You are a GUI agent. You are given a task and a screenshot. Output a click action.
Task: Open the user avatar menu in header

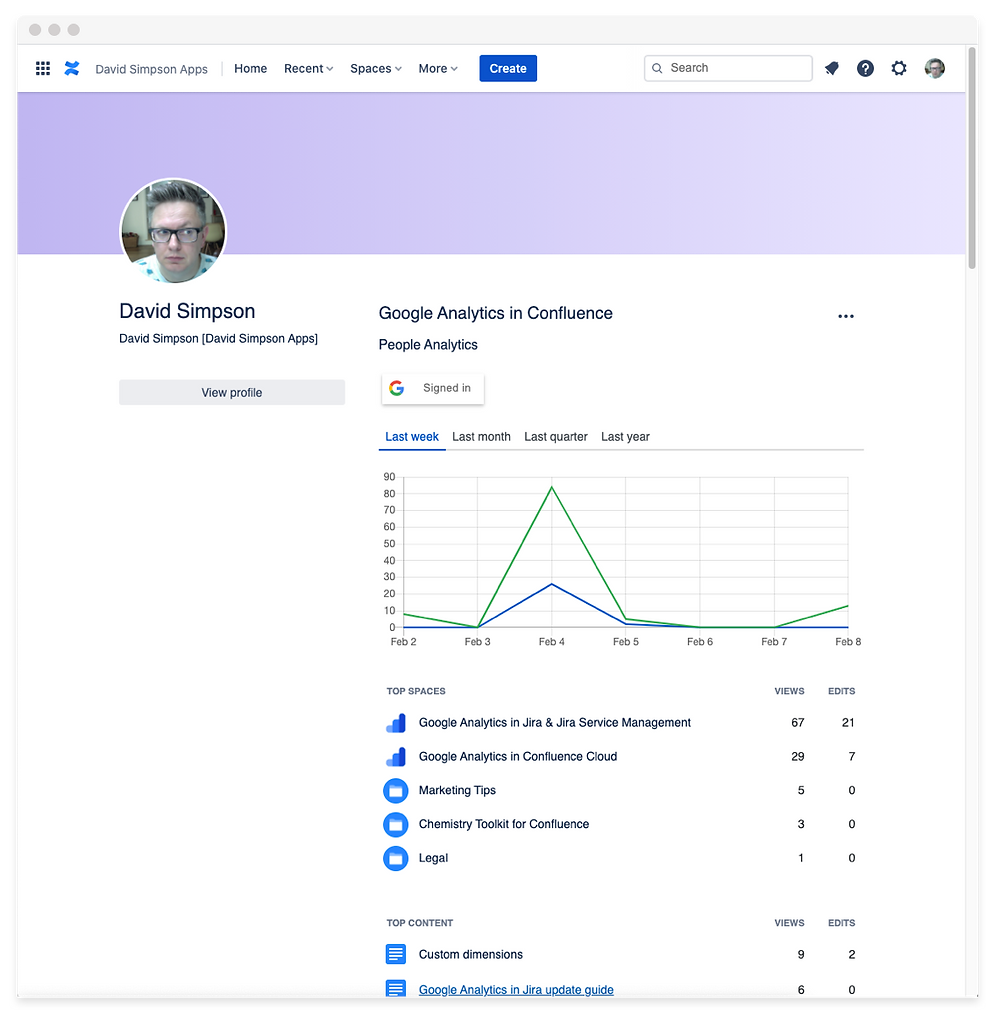(x=935, y=68)
